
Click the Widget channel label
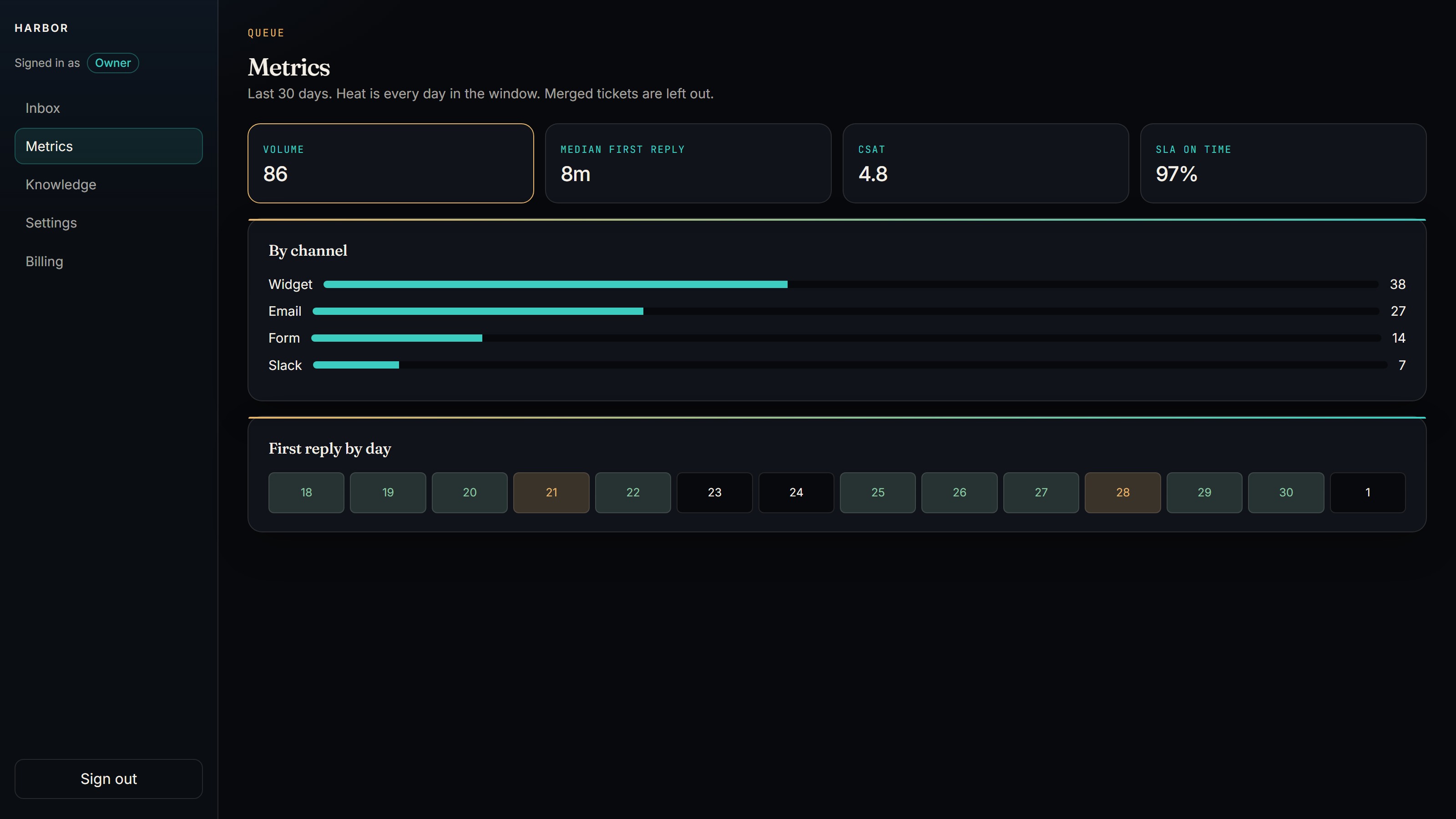click(290, 284)
